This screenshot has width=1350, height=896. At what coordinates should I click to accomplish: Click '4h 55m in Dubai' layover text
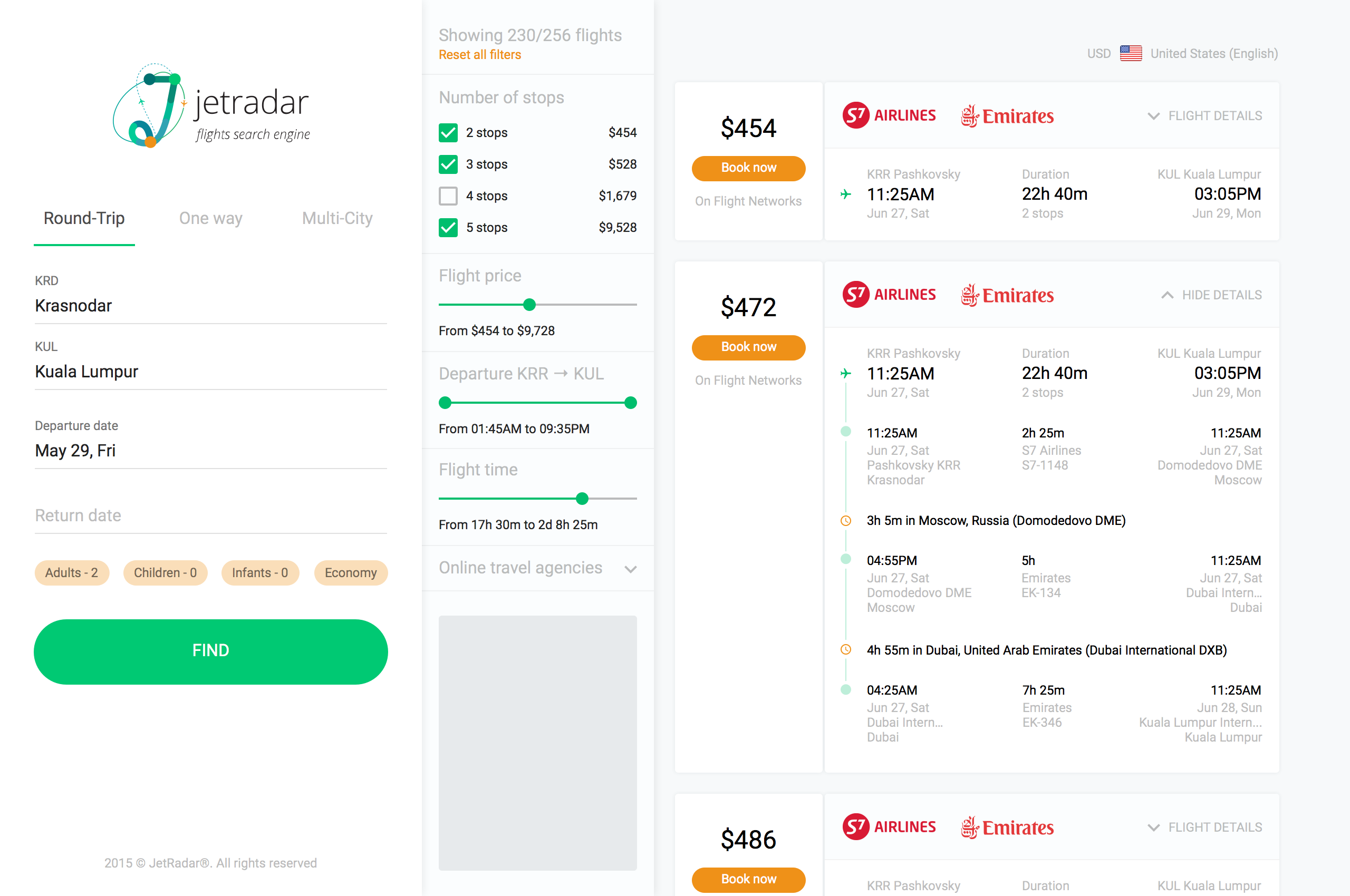pyautogui.click(x=1047, y=650)
